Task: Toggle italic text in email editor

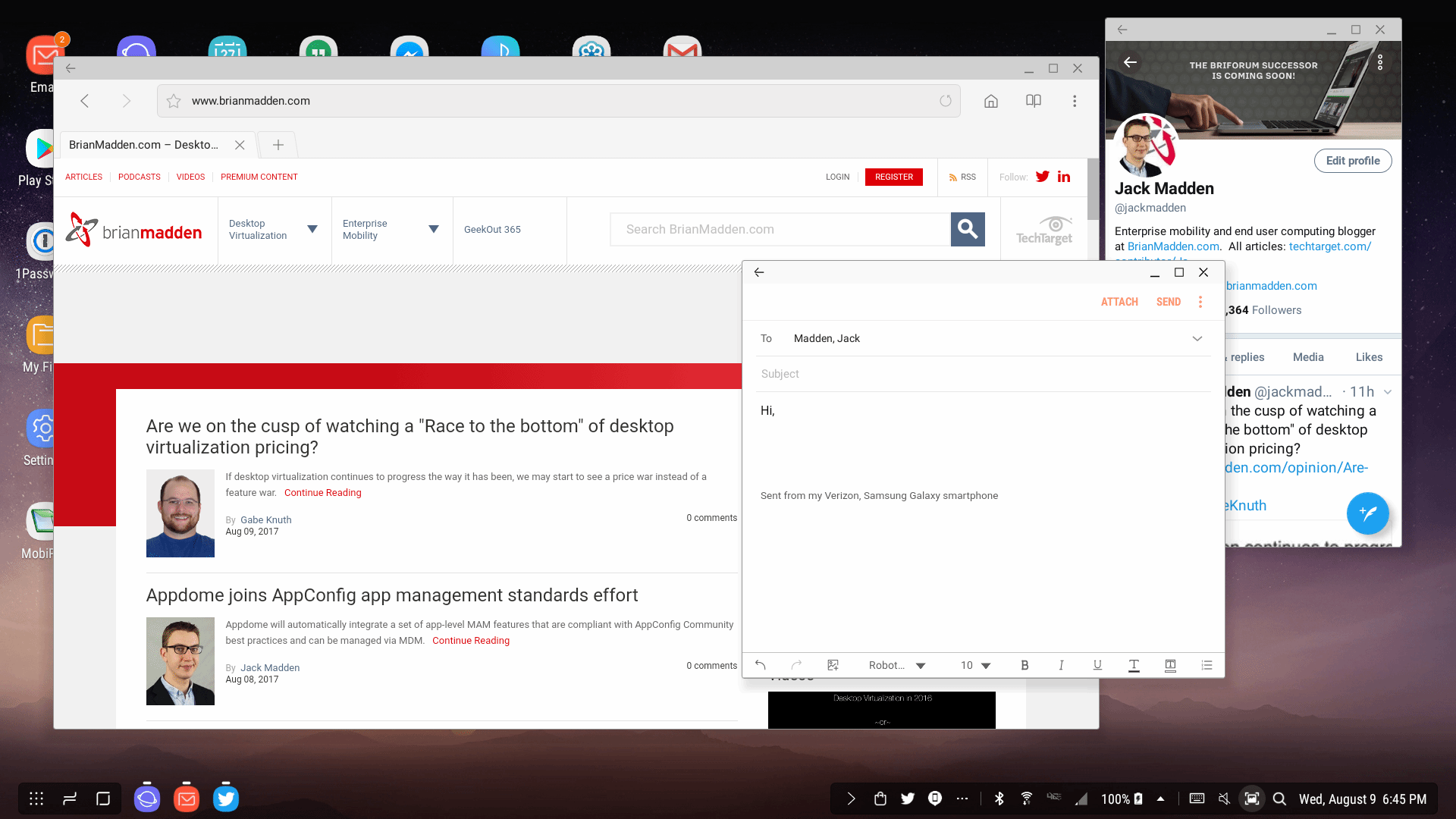Action: click(1061, 665)
